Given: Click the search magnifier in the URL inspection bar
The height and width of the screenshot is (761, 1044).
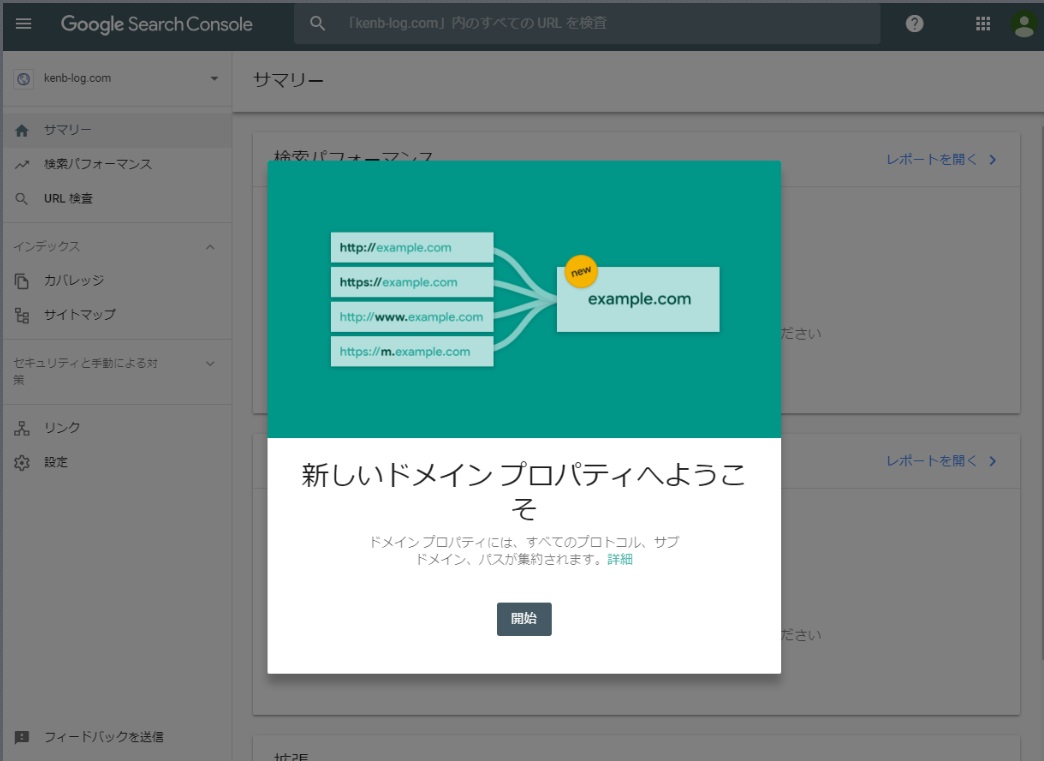Looking at the screenshot, I should 316,24.
